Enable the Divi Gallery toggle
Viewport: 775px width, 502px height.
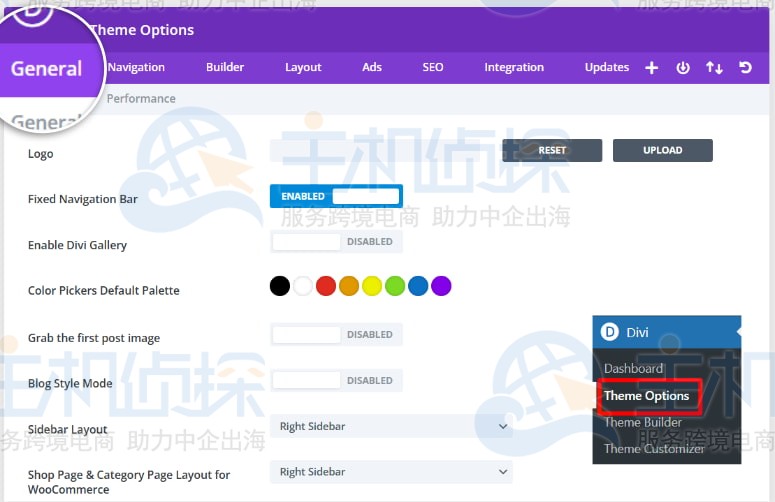336,242
